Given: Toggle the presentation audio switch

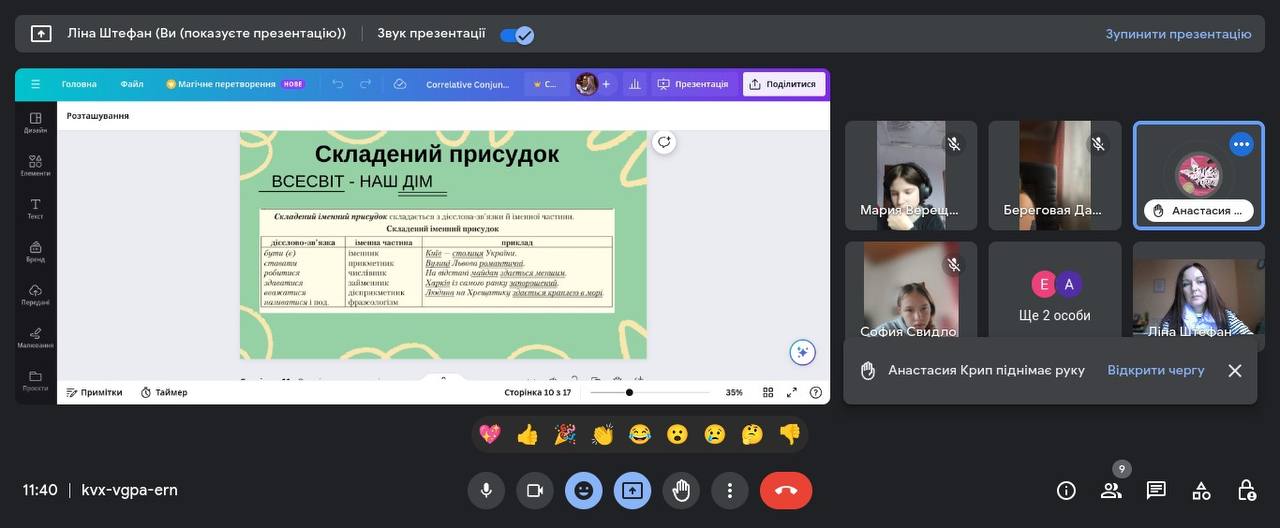Looking at the screenshot, I should tap(517, 34).
